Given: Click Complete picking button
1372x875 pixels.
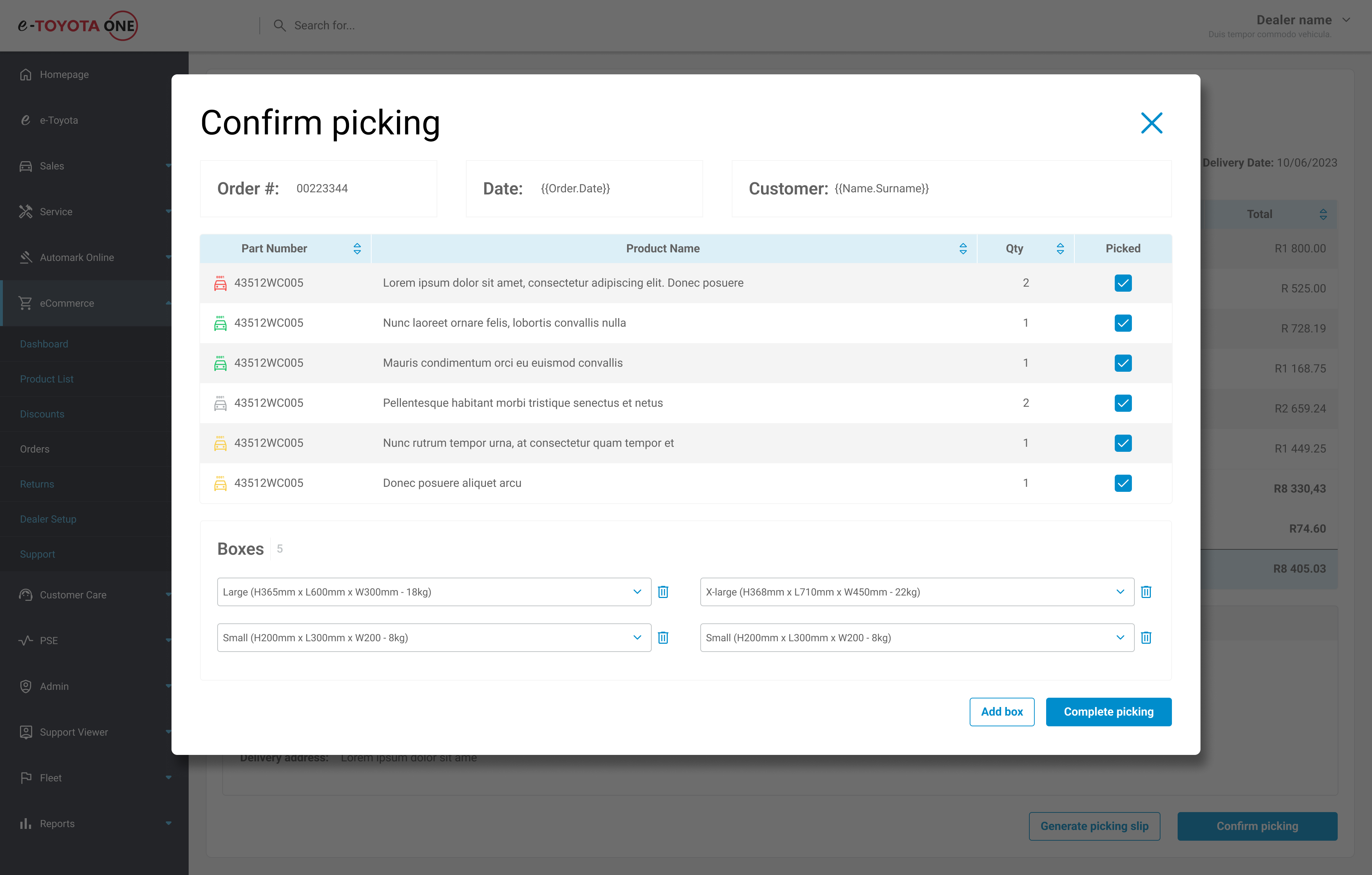Looking at the screenshot, I should (x=1108, y=711).
